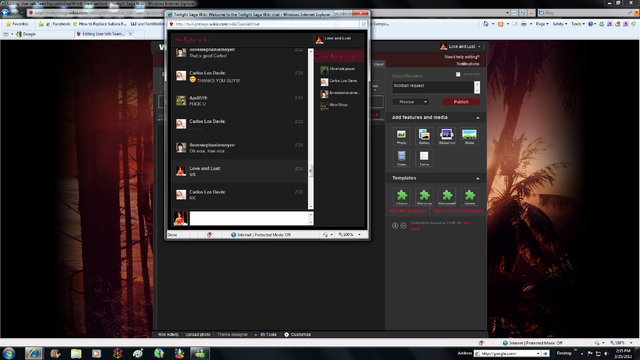Open the Google favorites bar link
This screenshot has width=640, height=360.
coord(26,34)
